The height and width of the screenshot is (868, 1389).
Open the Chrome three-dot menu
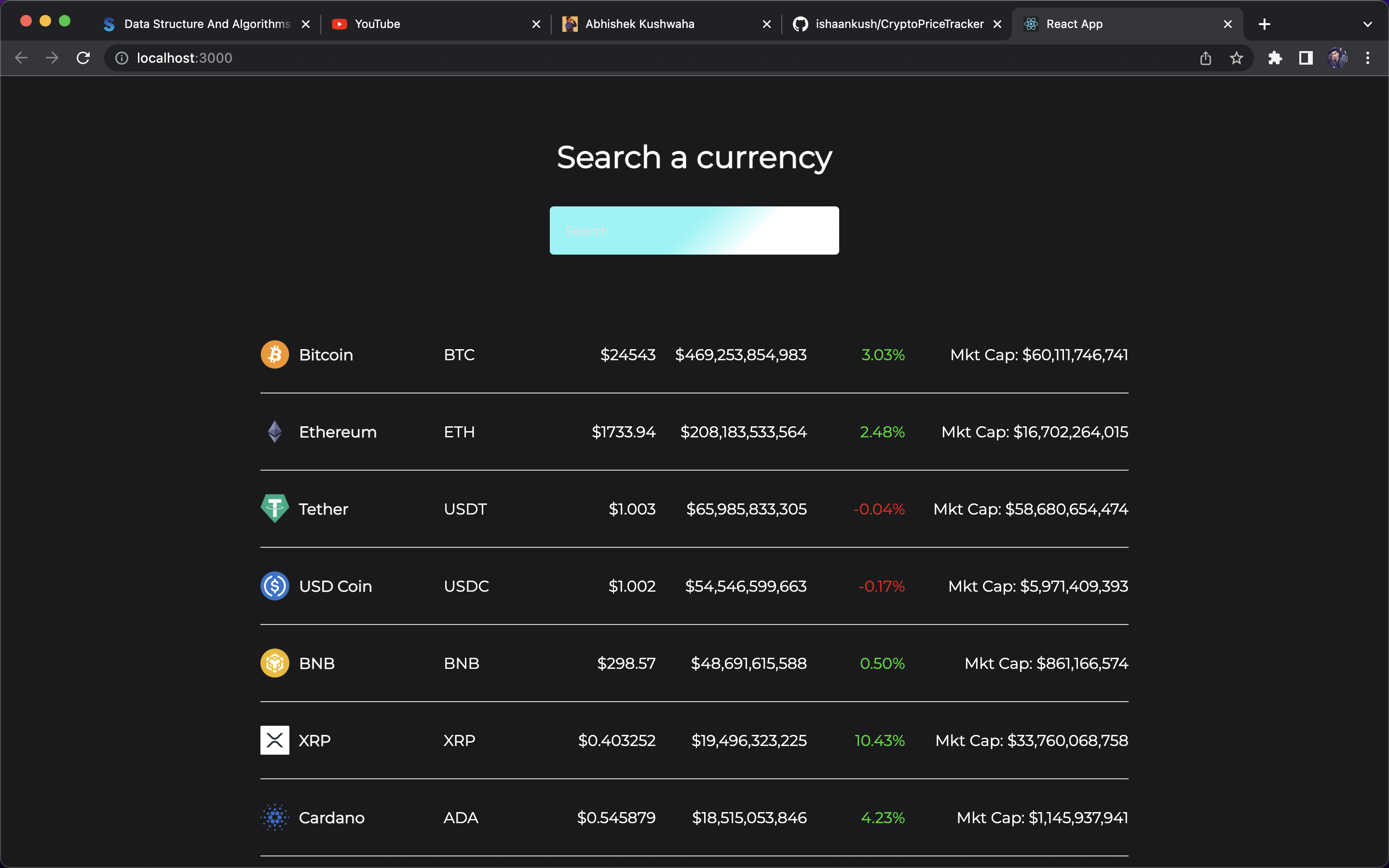tap(1368, 58)
